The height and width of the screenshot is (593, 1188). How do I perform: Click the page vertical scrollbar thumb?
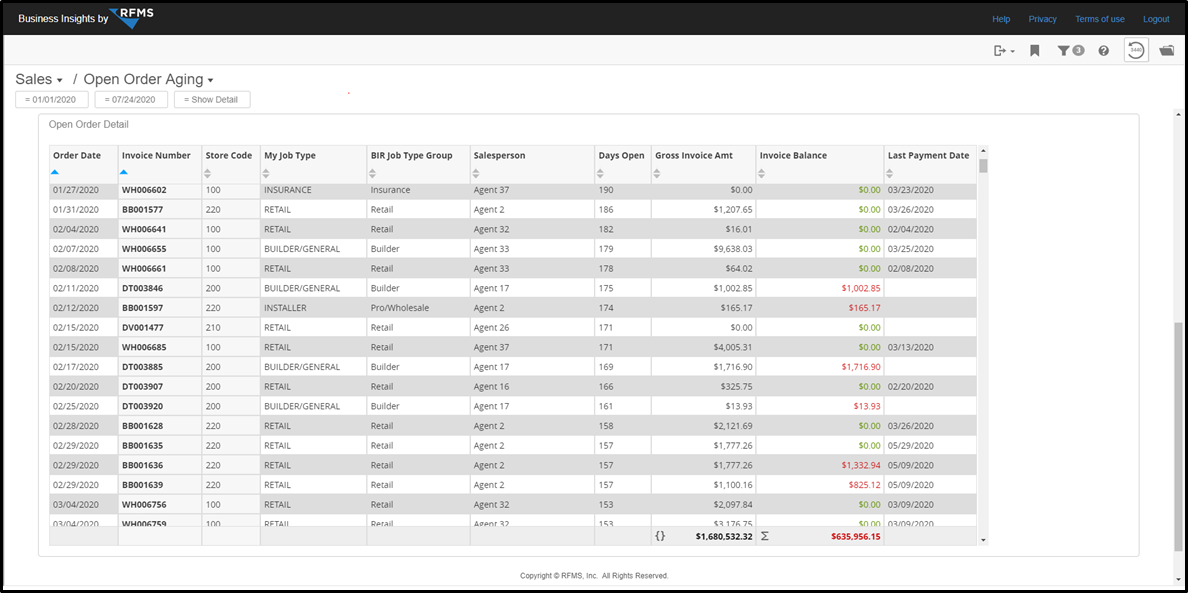tap(1177, 435)
